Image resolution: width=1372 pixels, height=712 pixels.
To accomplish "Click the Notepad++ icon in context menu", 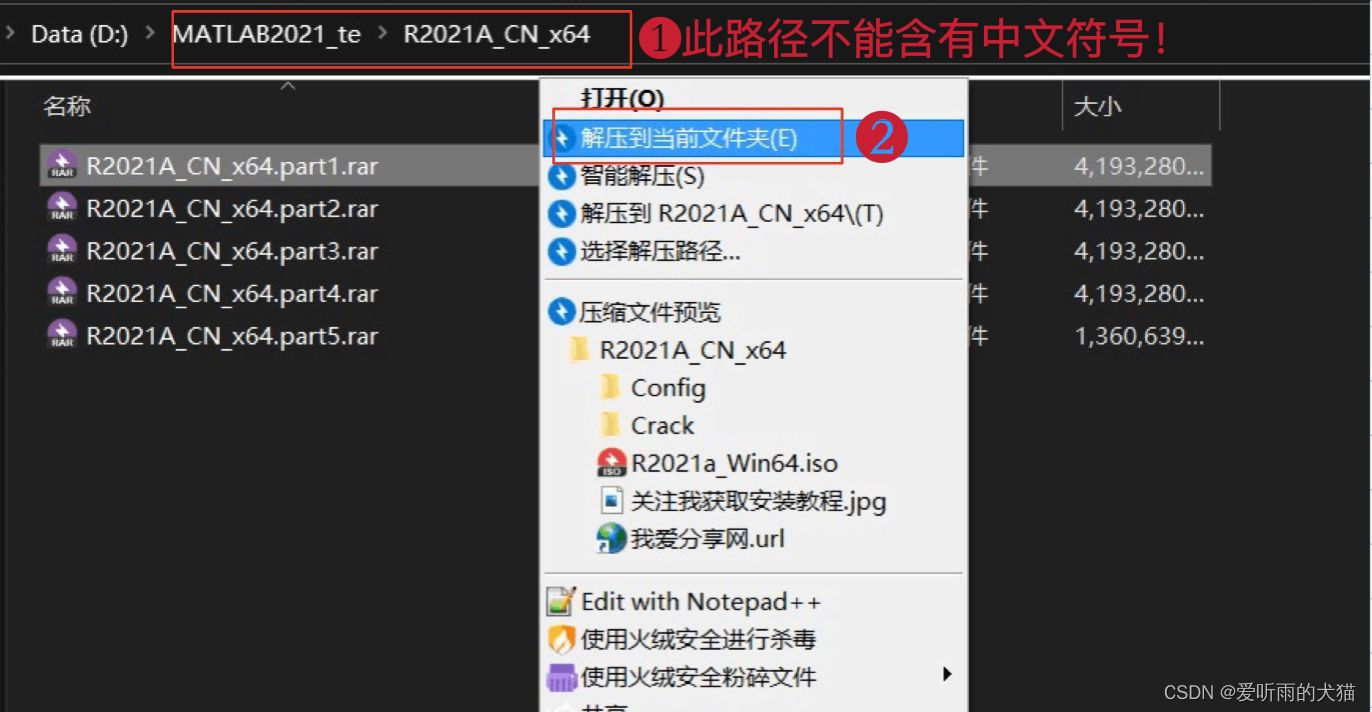I will coord(561,602).
